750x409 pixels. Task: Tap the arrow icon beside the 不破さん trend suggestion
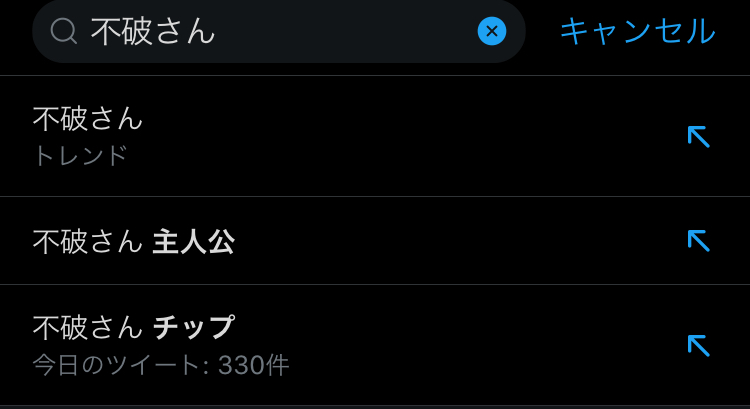(x=698, y=136)
